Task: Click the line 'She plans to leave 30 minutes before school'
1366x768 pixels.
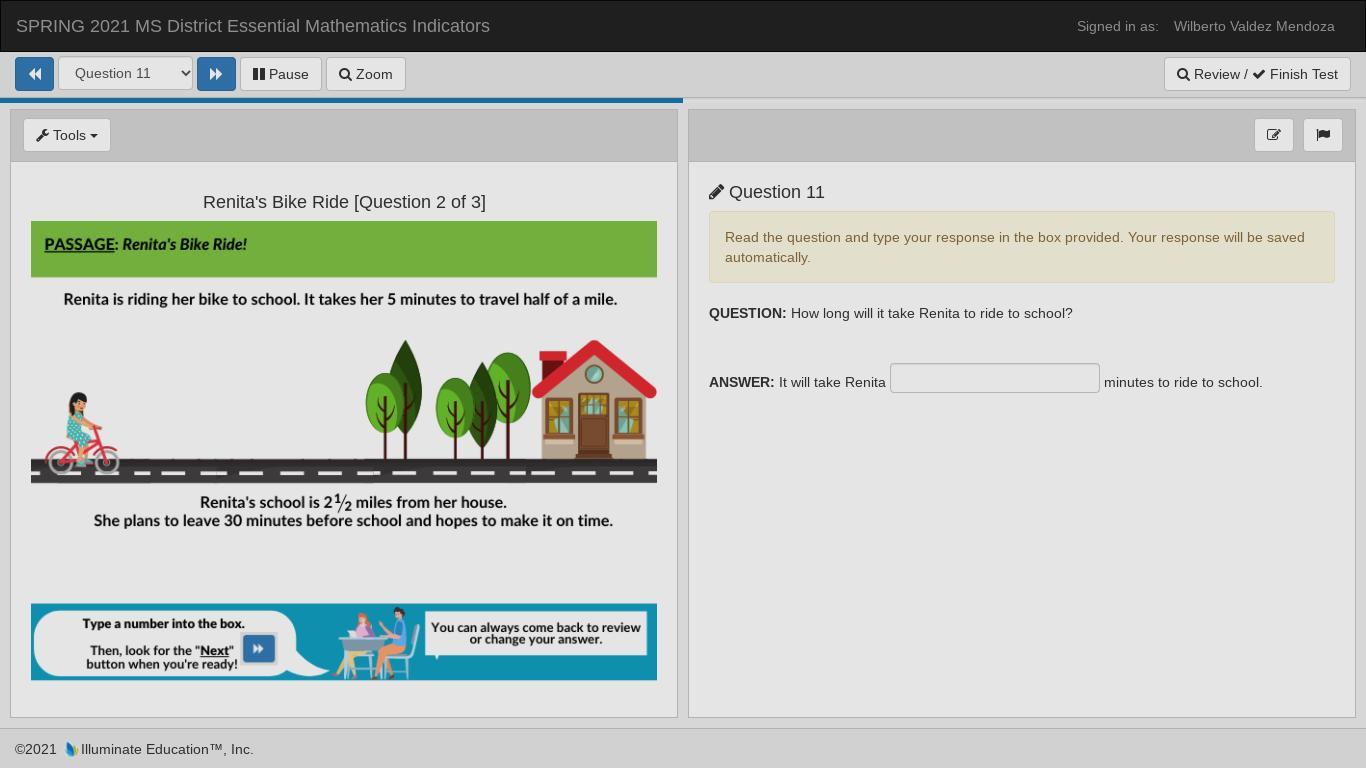Action: tap(353, 521)
